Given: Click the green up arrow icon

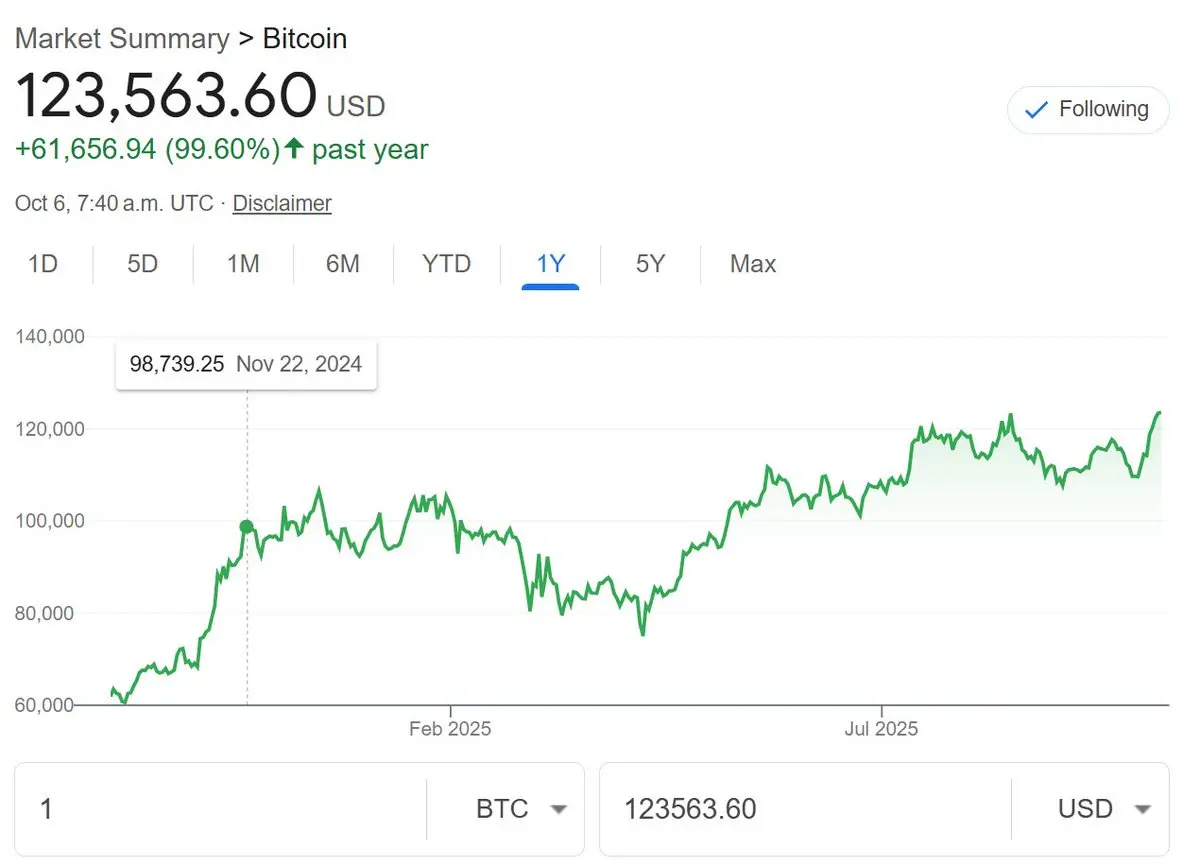Looking at the screenshot, I should (x=294, y=150).
